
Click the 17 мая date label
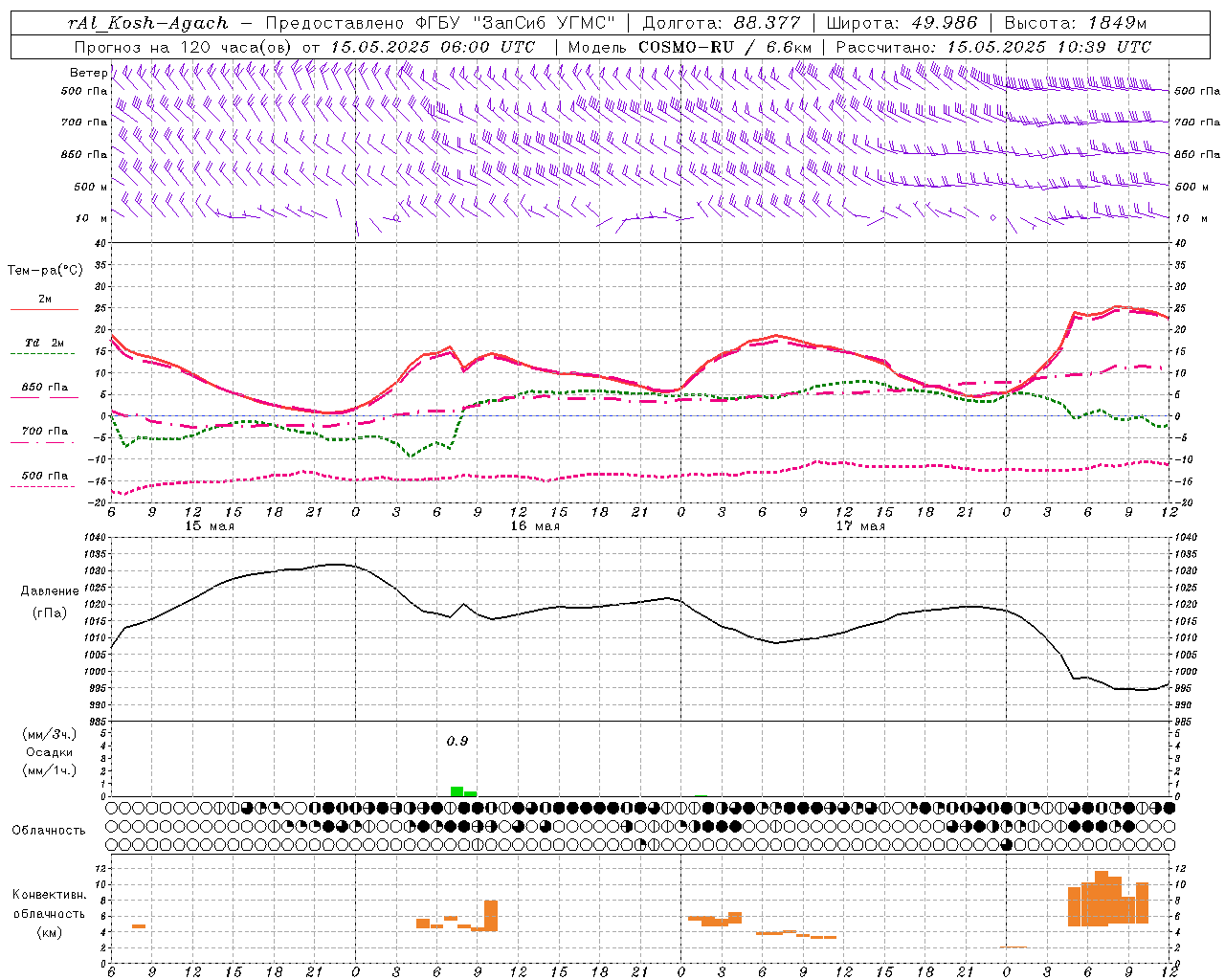859,525
